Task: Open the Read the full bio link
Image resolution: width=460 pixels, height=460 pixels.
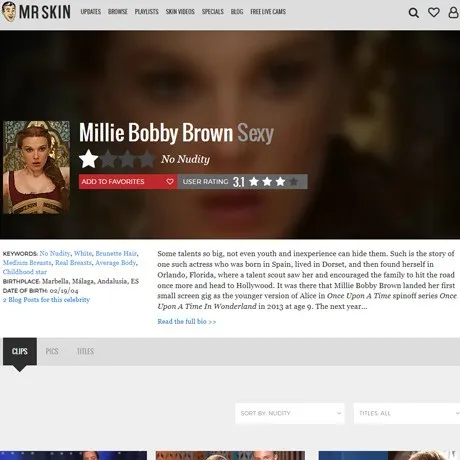Action: point(187,322)
